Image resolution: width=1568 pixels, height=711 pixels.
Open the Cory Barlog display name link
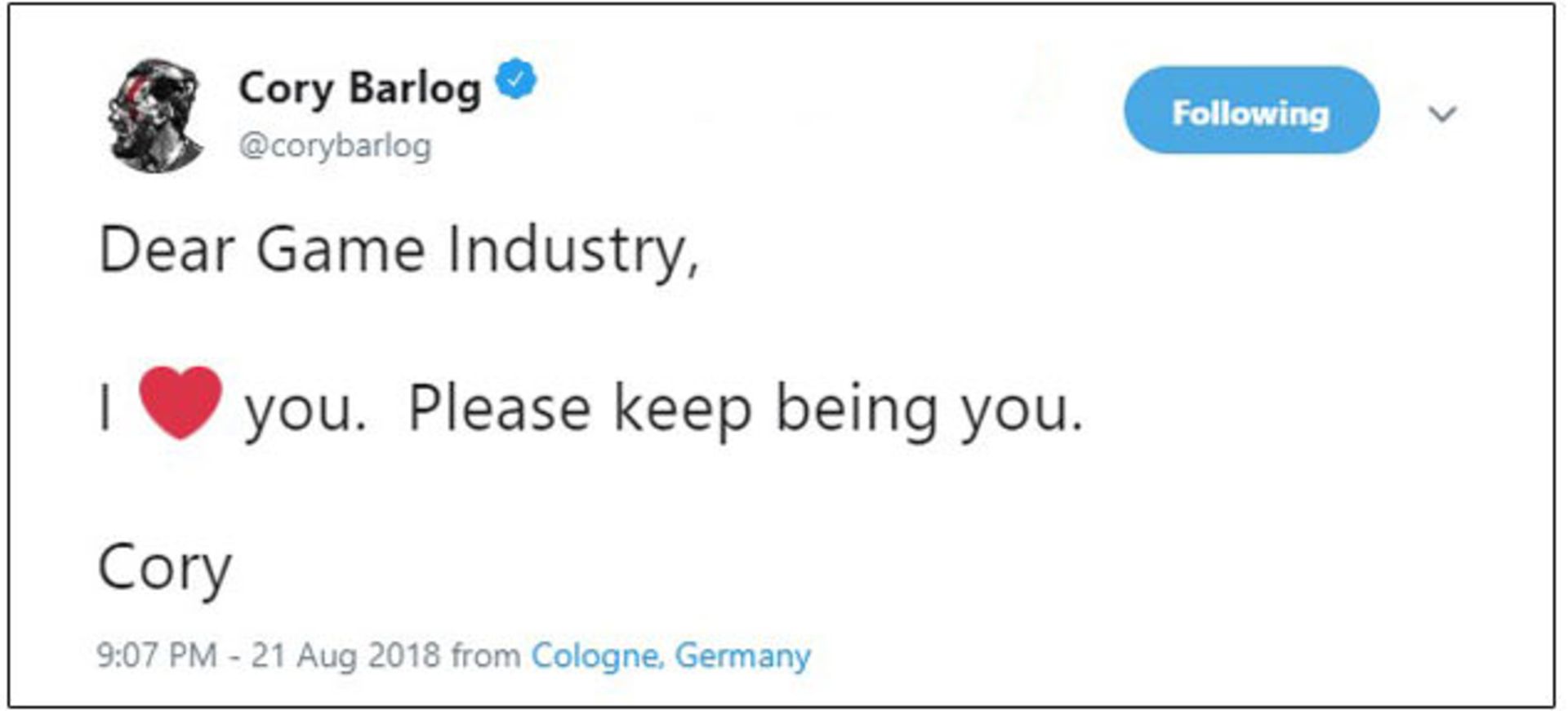pos(359,88)
